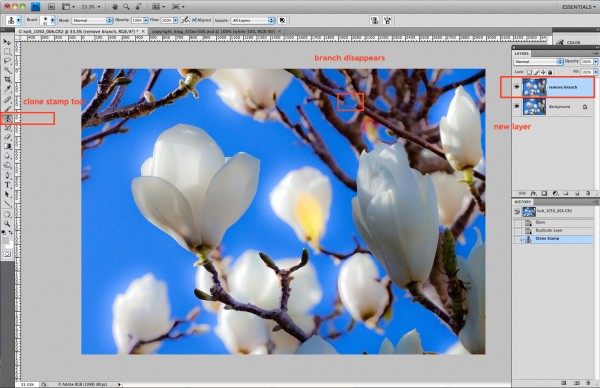Launch Bridge from the application bar
Screen dimensions: 600x388
point(51,7)
